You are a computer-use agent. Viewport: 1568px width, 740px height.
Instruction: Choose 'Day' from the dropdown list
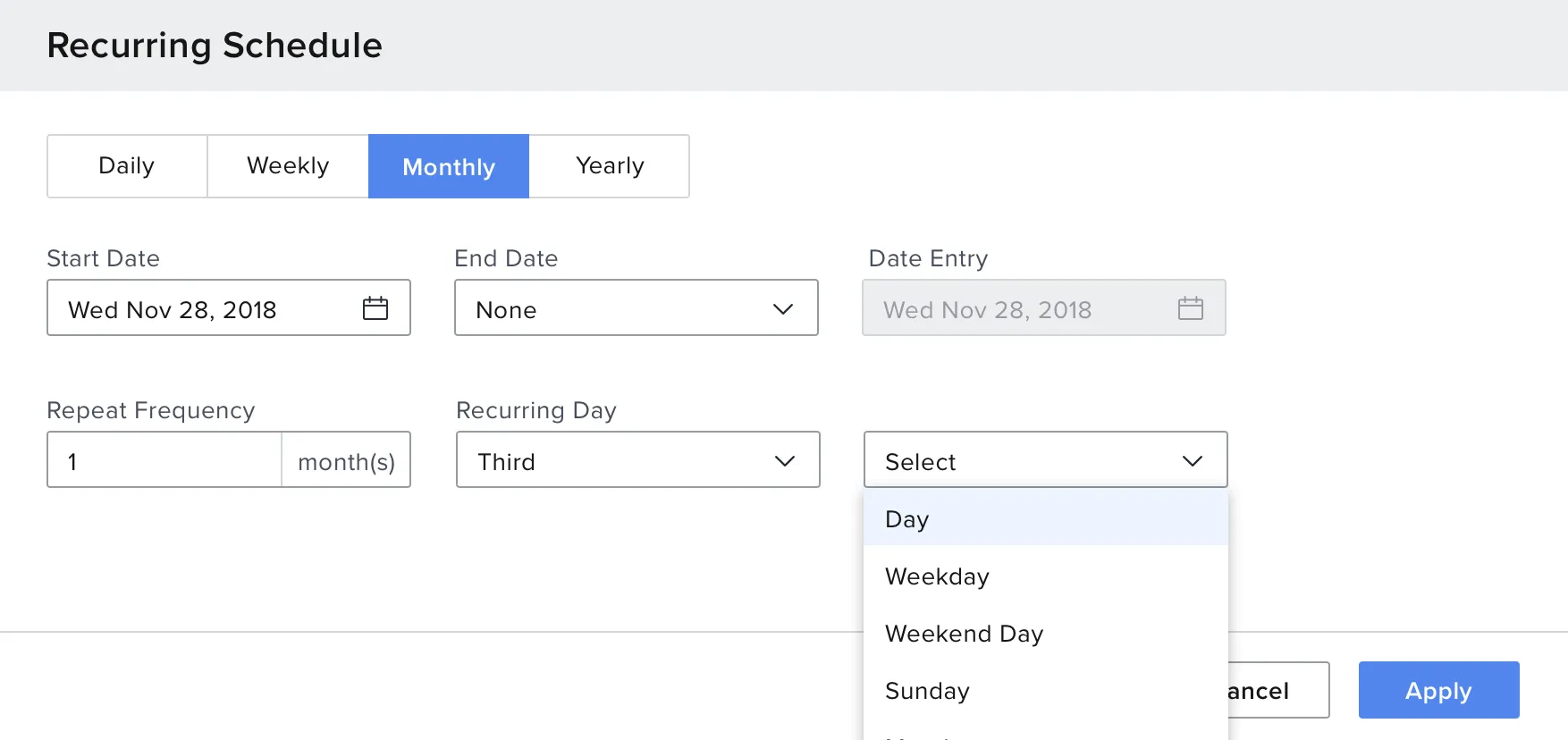tap(1045, 519)
